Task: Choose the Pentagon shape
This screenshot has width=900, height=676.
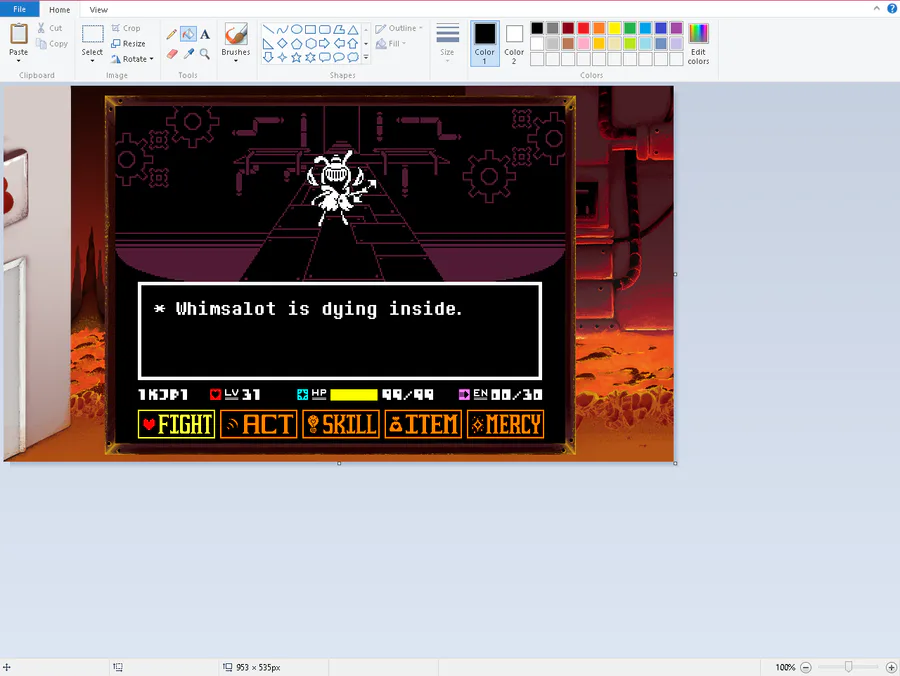Action: coord(296,44)
